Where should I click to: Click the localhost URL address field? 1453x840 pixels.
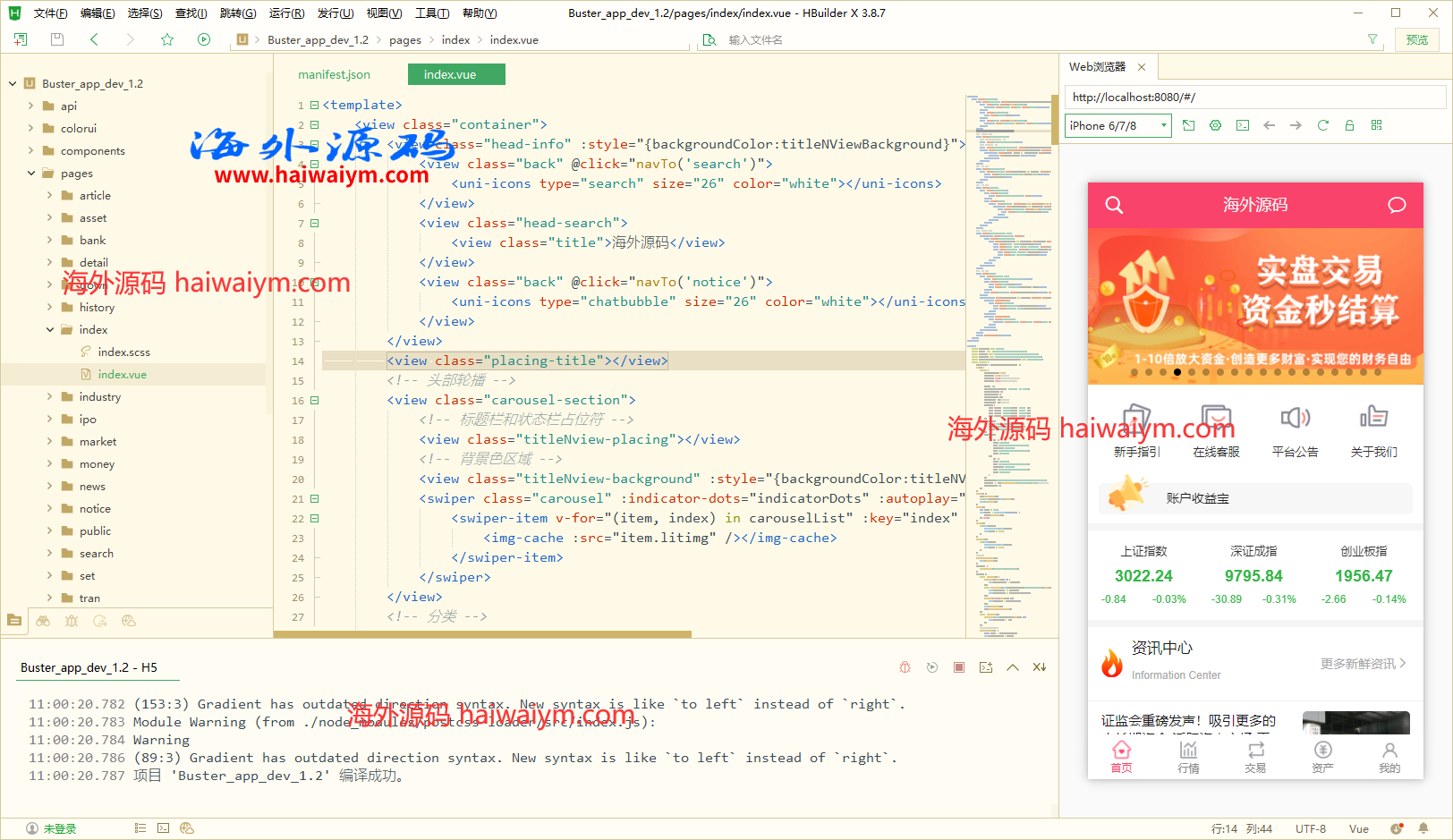[x=1253, y=98]
